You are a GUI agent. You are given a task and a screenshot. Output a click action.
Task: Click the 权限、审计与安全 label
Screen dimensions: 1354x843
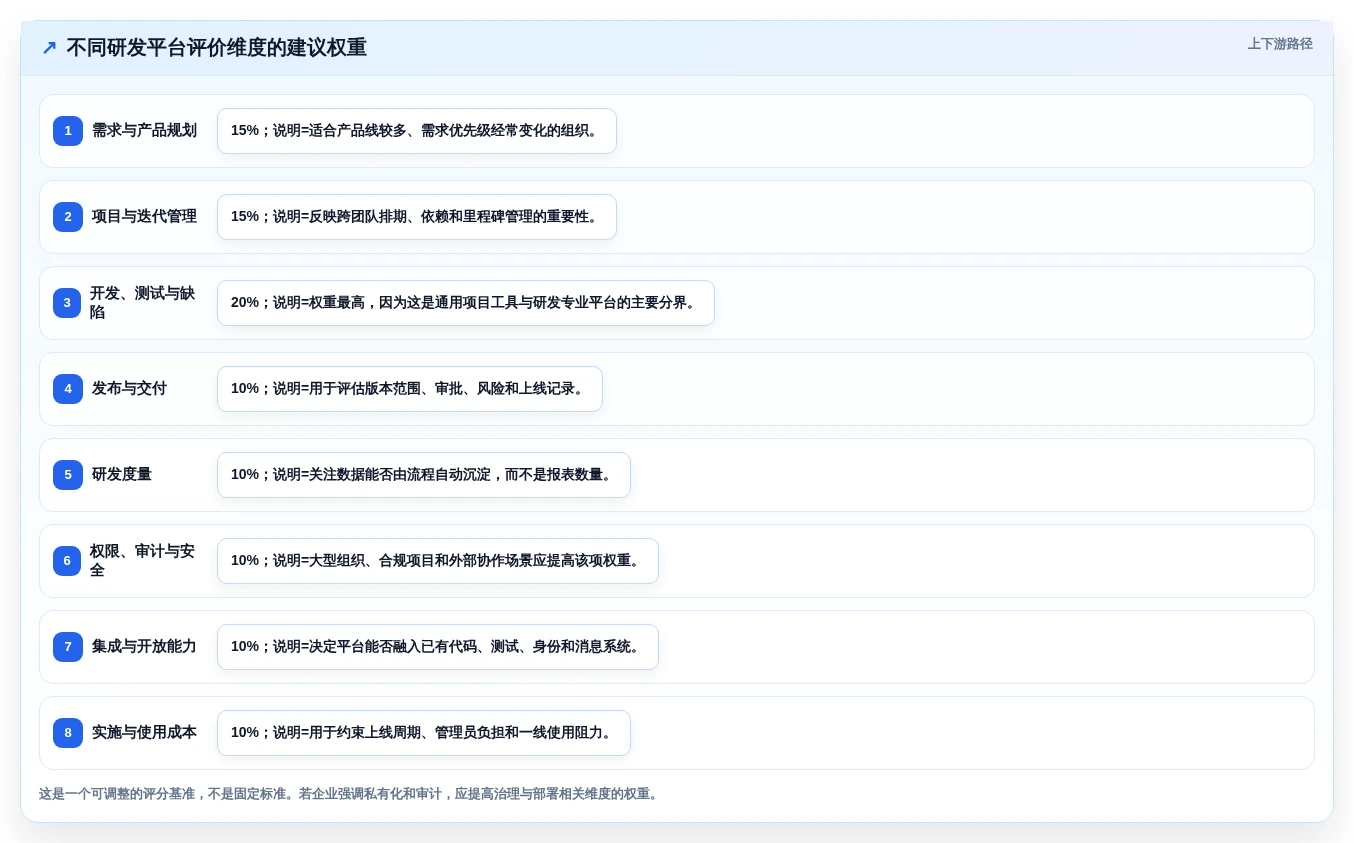click(x=142, y=561)
